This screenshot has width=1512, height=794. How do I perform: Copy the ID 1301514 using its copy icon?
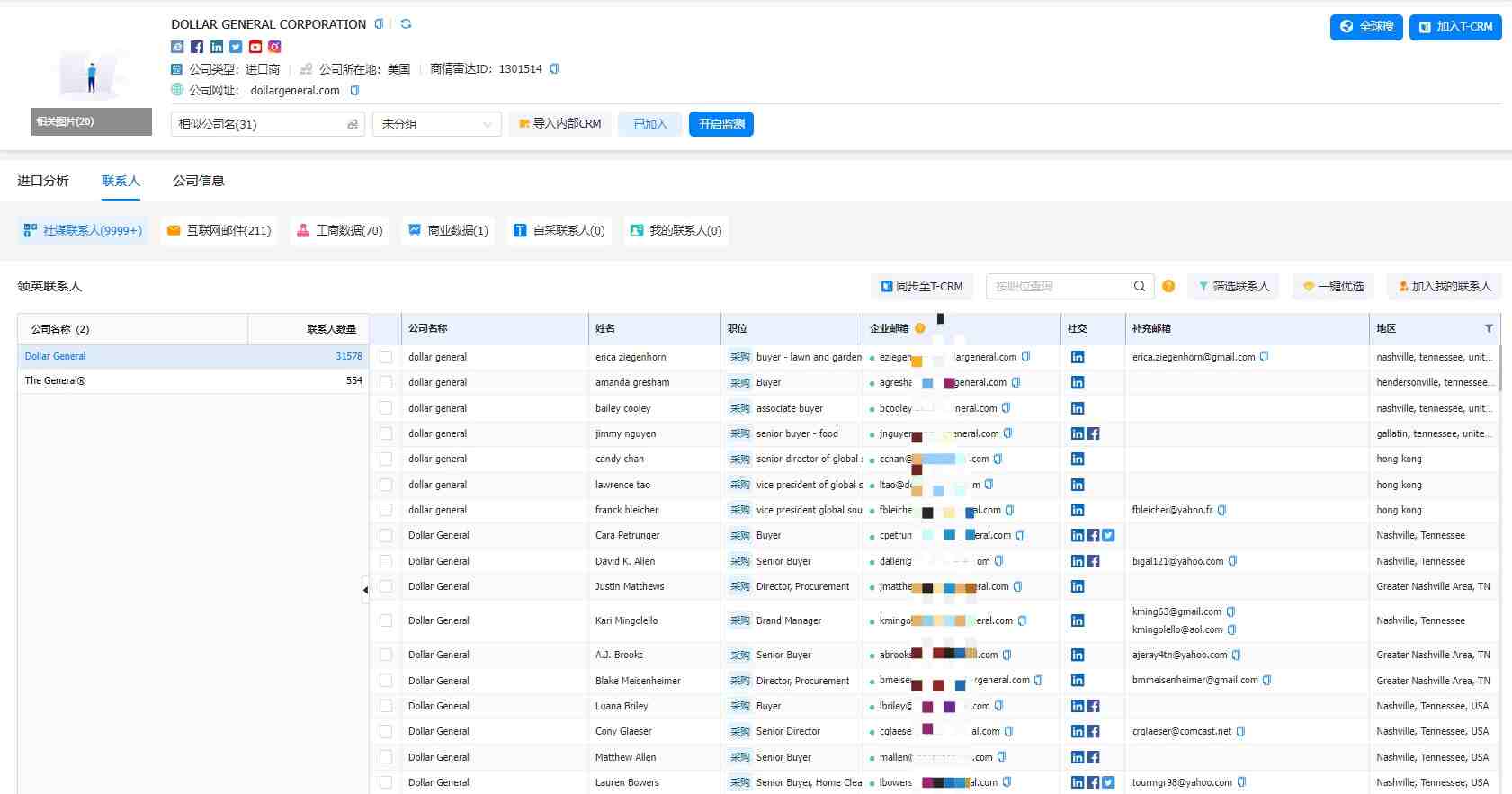(554, 68)
